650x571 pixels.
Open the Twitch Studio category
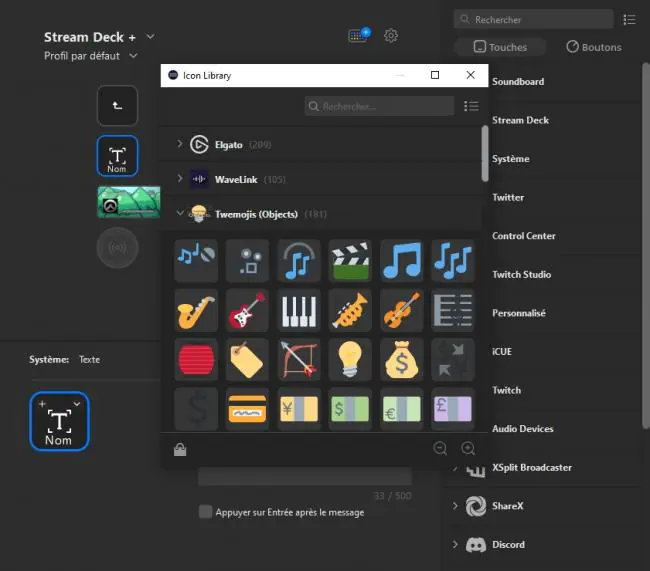pyautogui.click(x=521, y=275)
